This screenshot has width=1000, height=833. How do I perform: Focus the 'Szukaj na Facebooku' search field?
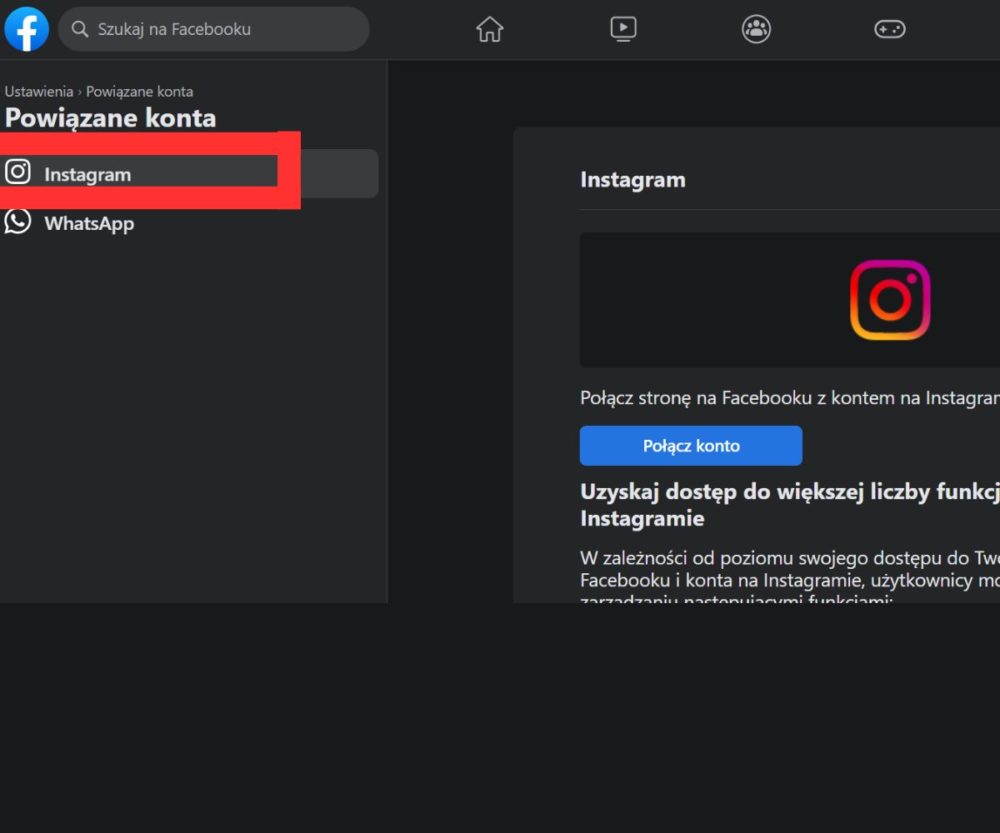214,29
